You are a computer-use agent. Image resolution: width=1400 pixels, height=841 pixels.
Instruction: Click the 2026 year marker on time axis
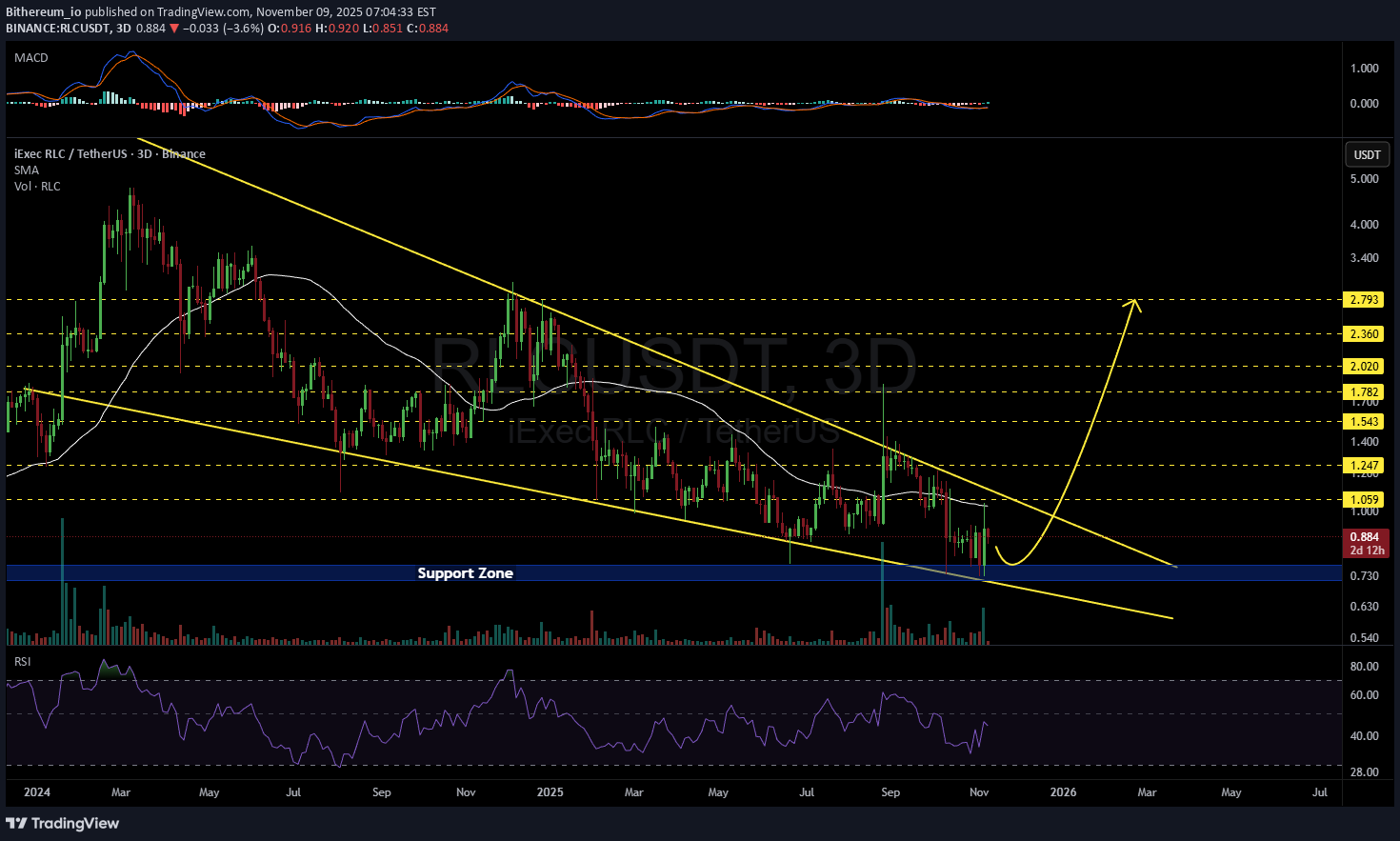click(1063, 792)
